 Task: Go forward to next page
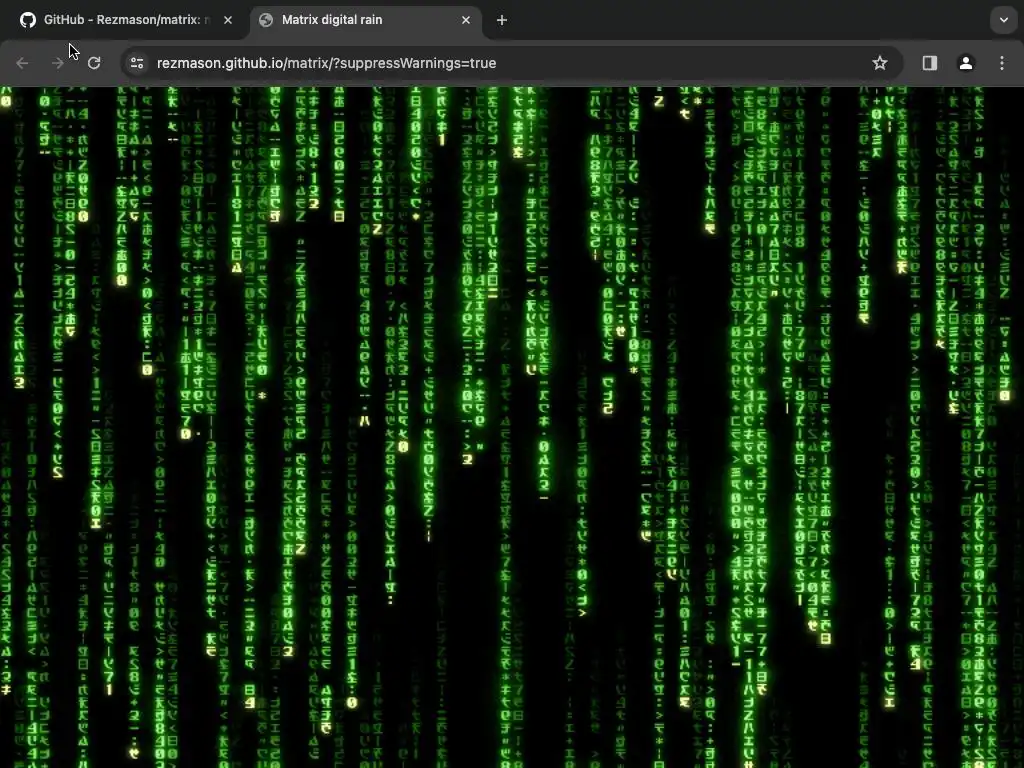57,63
